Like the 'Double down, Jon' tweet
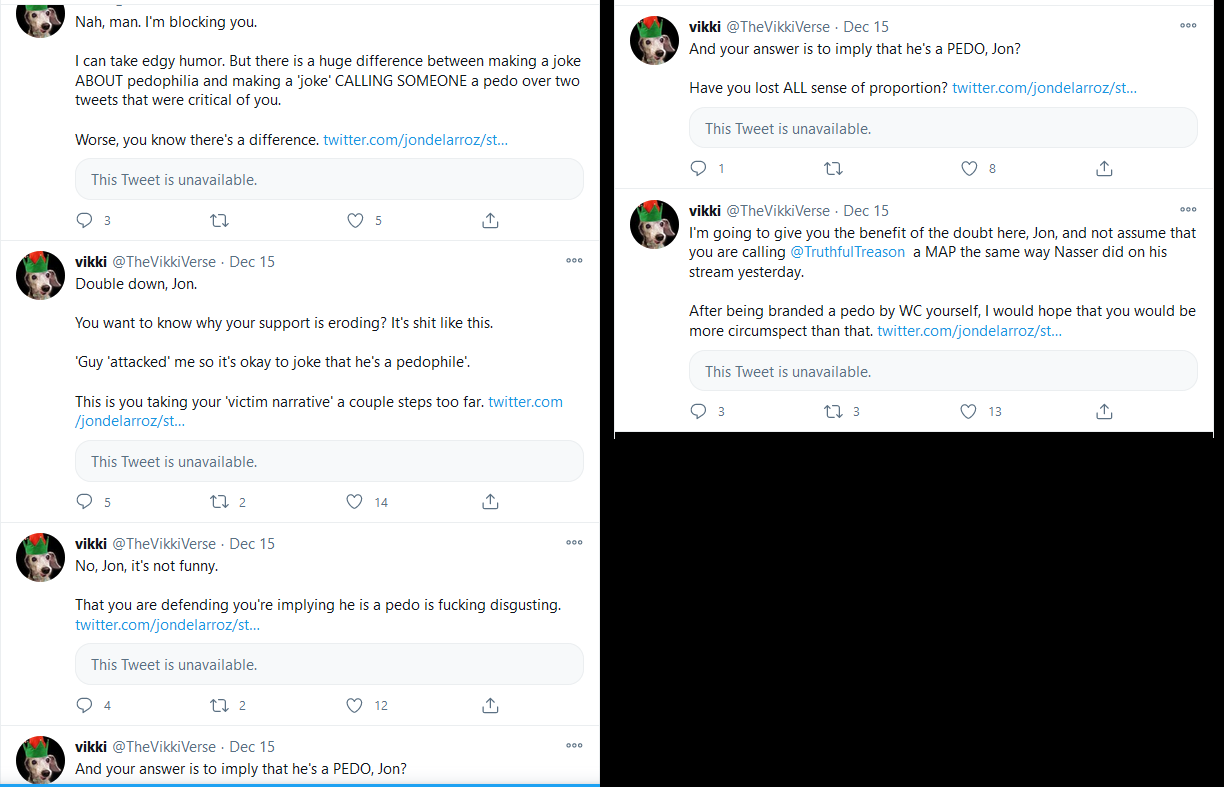The height and width of the screenshot is (787, 1224). [354, 502]
